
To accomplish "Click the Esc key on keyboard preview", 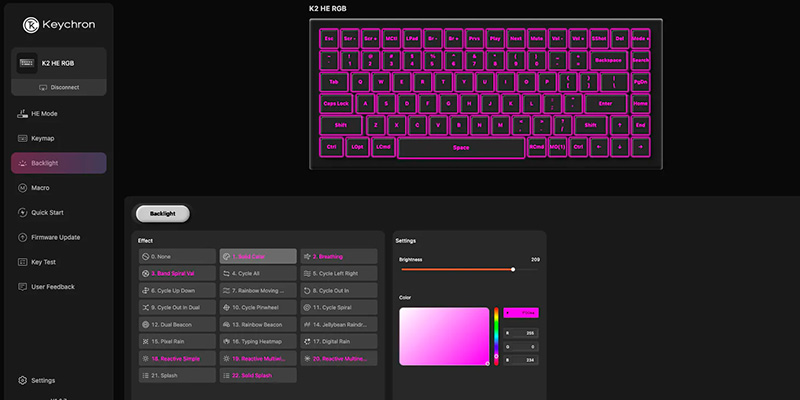I will tap(329, 38).
